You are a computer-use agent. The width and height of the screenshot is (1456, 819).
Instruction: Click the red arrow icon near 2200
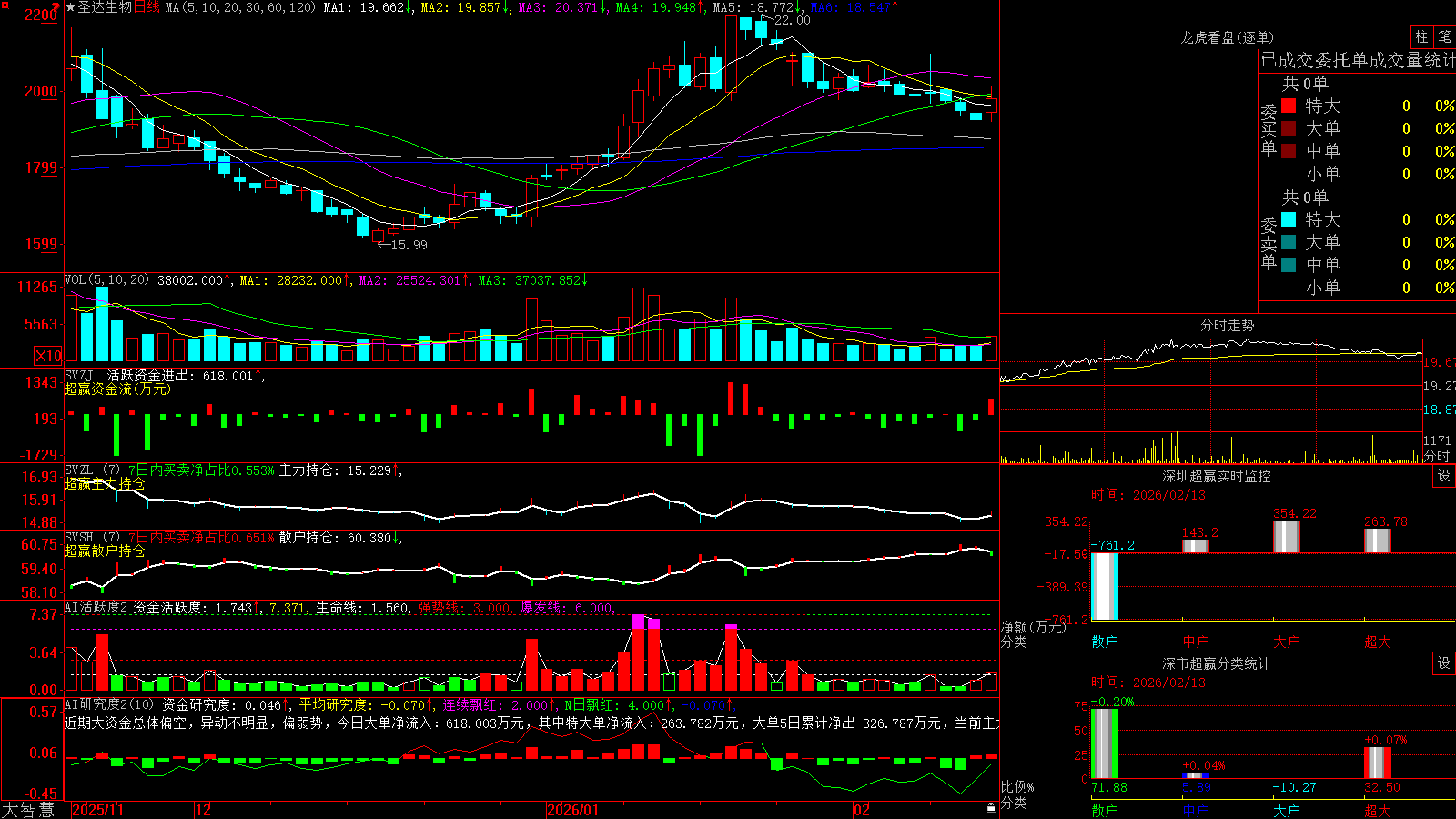point(56,7)
